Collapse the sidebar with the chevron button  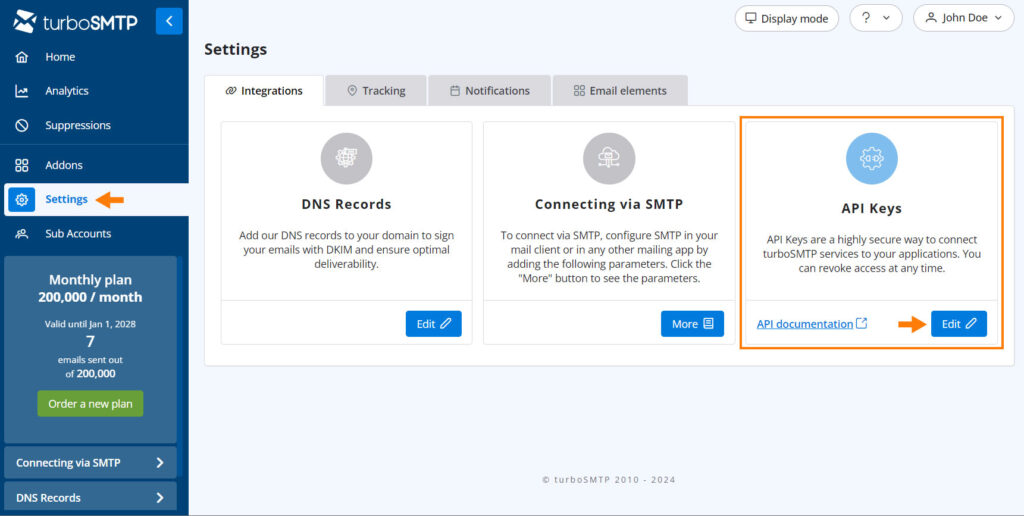(x=169, y=21)
